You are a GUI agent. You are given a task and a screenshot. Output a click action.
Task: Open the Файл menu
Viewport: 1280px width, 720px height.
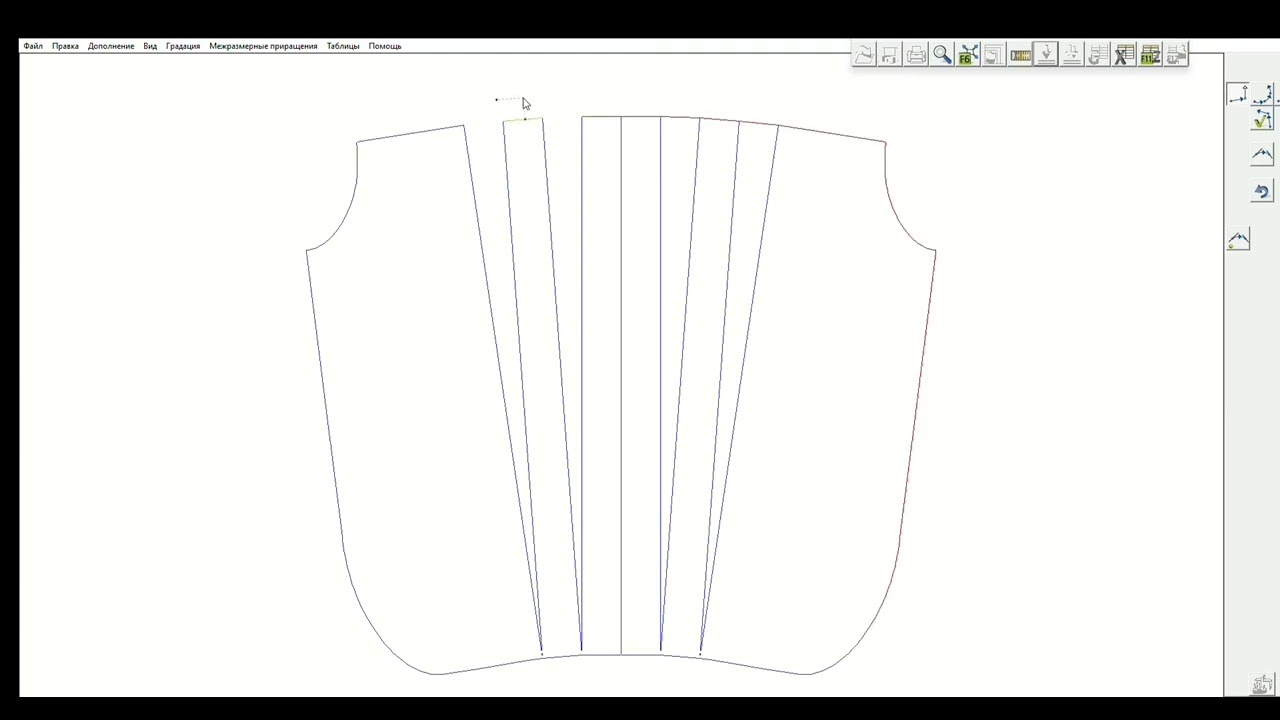pyautogui.click(x=33, y=46)
